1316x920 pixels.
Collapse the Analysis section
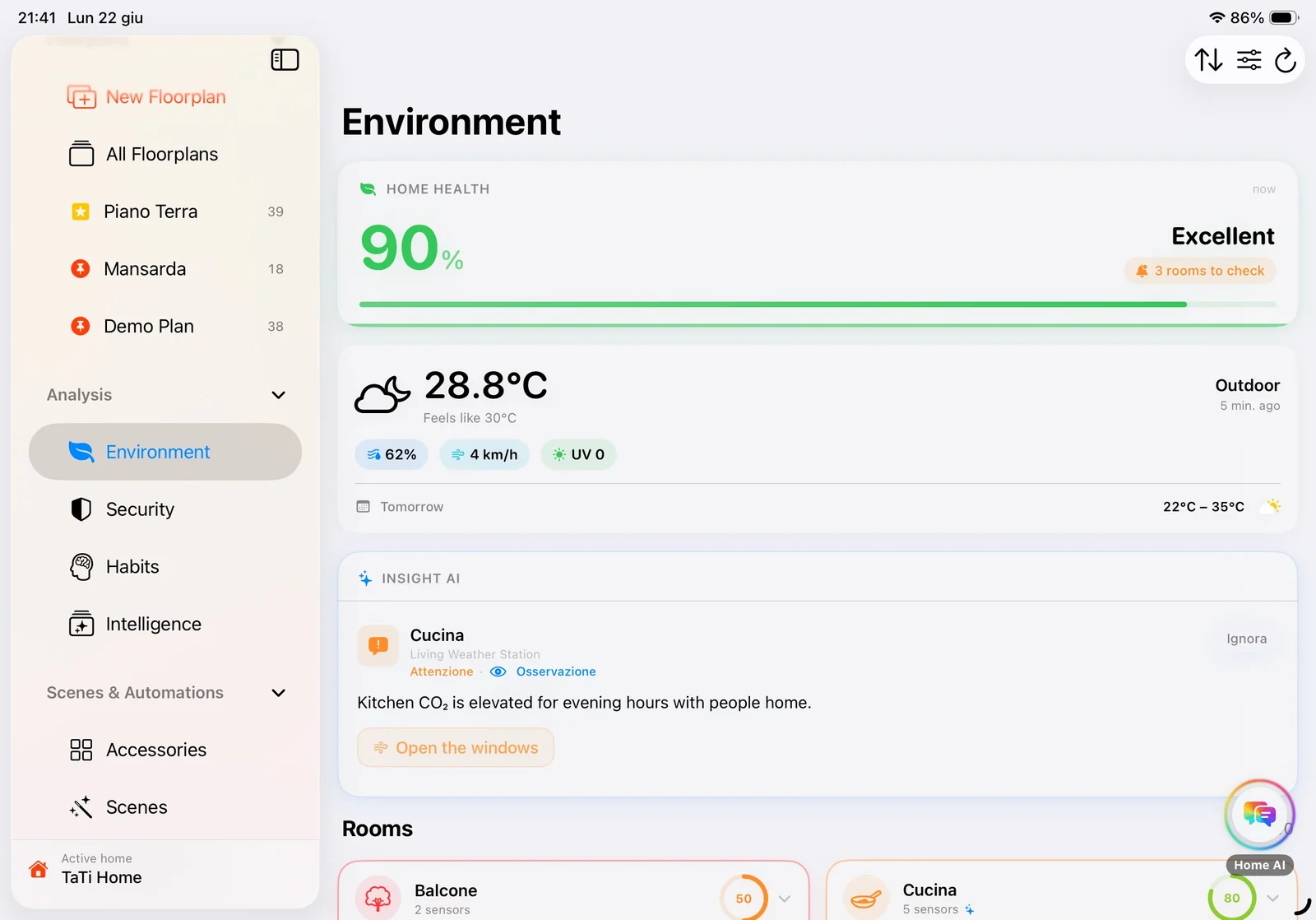coord(279,395)
